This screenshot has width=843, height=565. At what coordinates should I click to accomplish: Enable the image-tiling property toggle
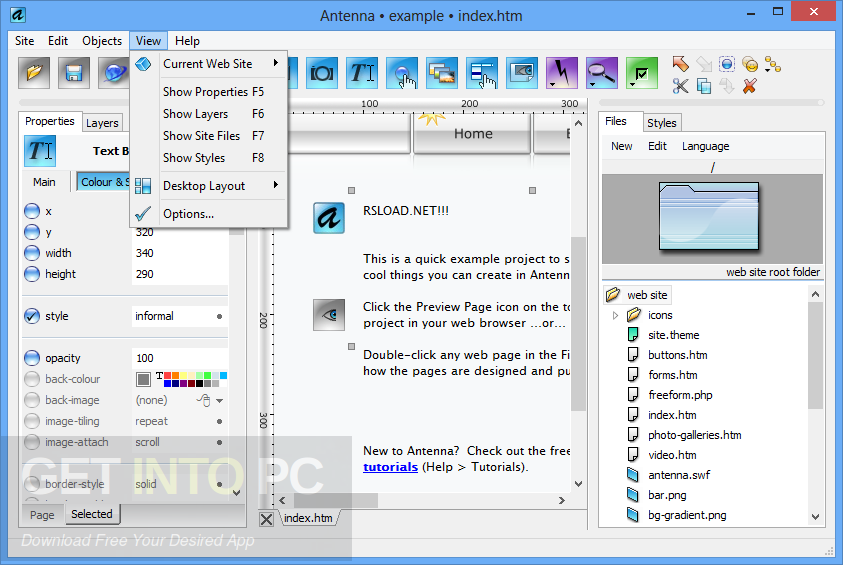32,421
